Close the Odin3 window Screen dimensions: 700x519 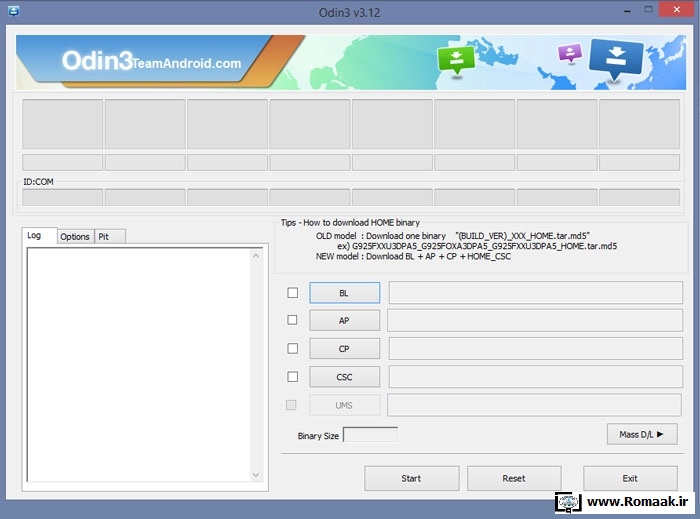click(x=676, y=9)
